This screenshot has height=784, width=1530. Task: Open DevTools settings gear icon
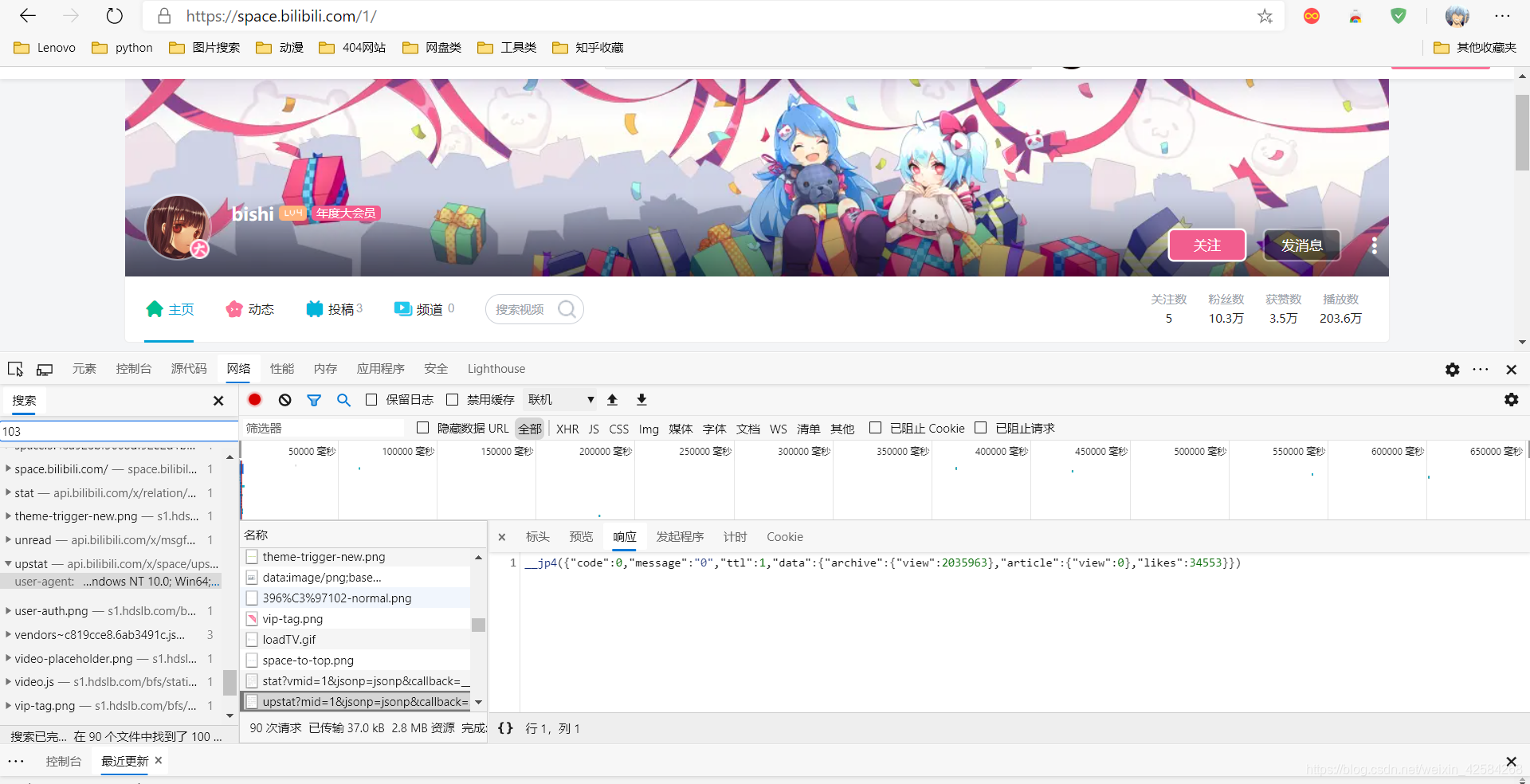click(1453, 369)
